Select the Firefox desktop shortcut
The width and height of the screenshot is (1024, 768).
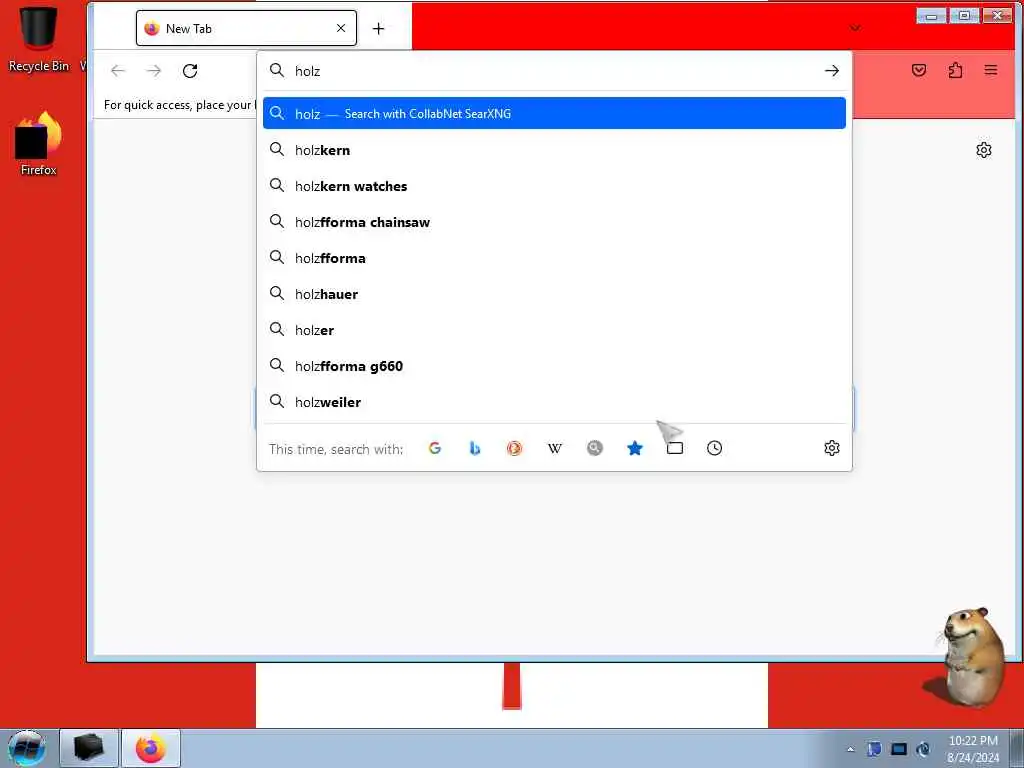pyautogui.click(x=39, y=144)
